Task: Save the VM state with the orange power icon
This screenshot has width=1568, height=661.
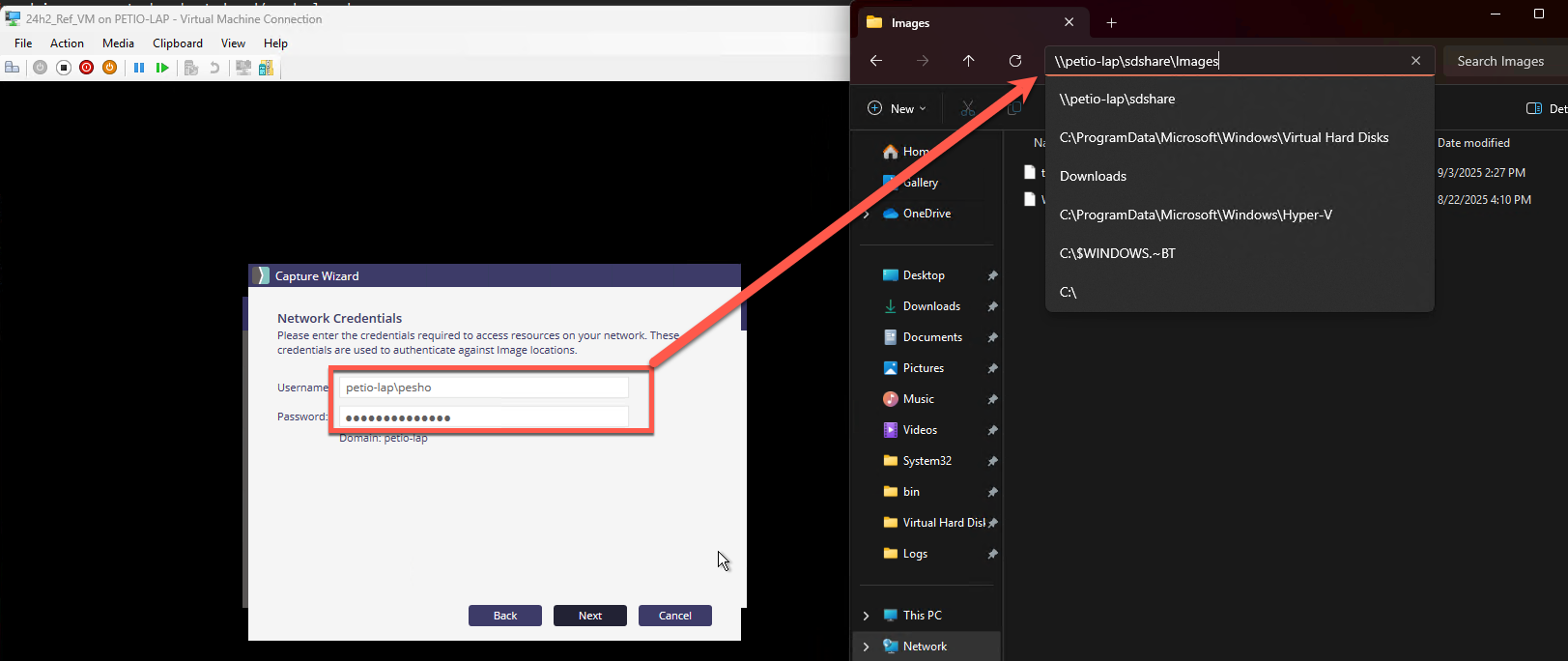Action: 110,68
